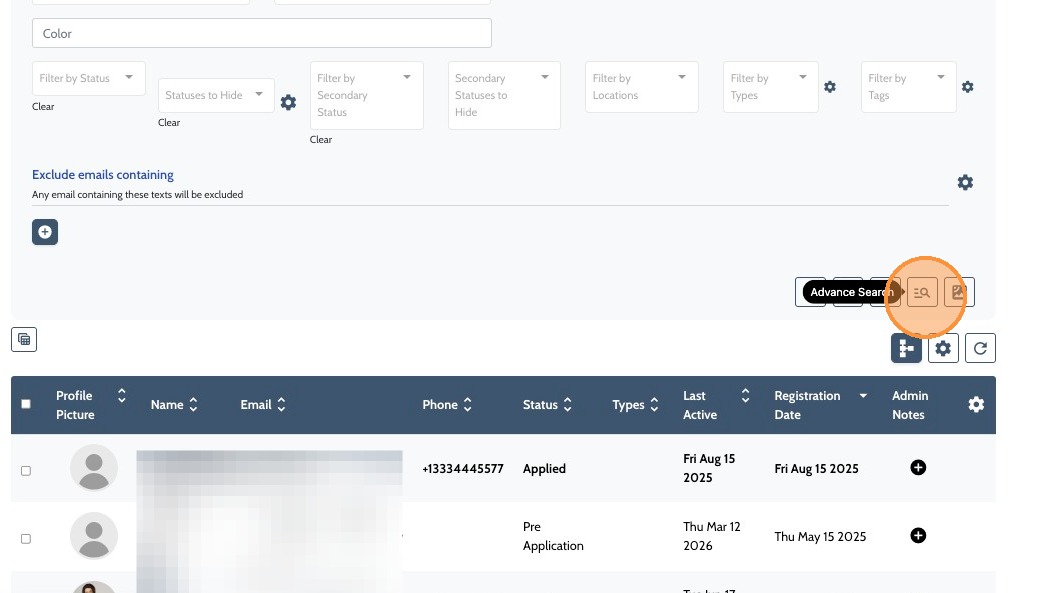Open the Exclude emails settings gear
Screen dimensions: 1062x593
point(965,182)
